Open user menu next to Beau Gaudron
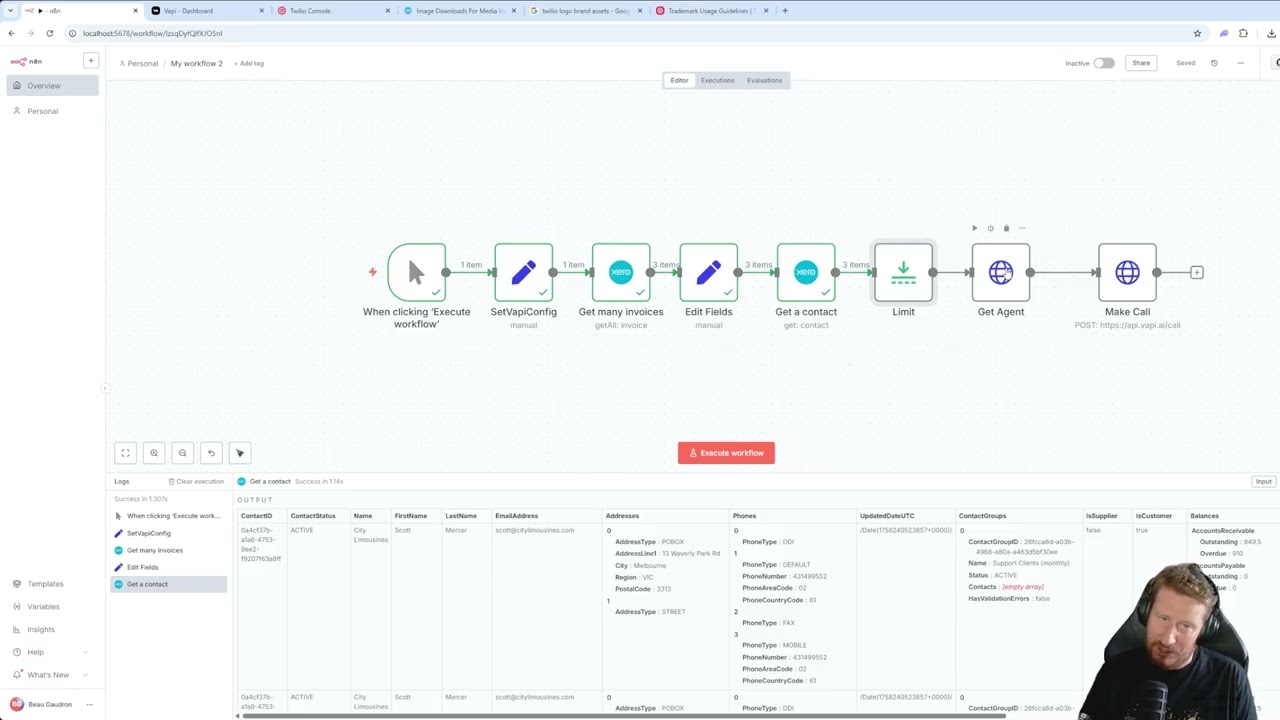 (89, 705)
